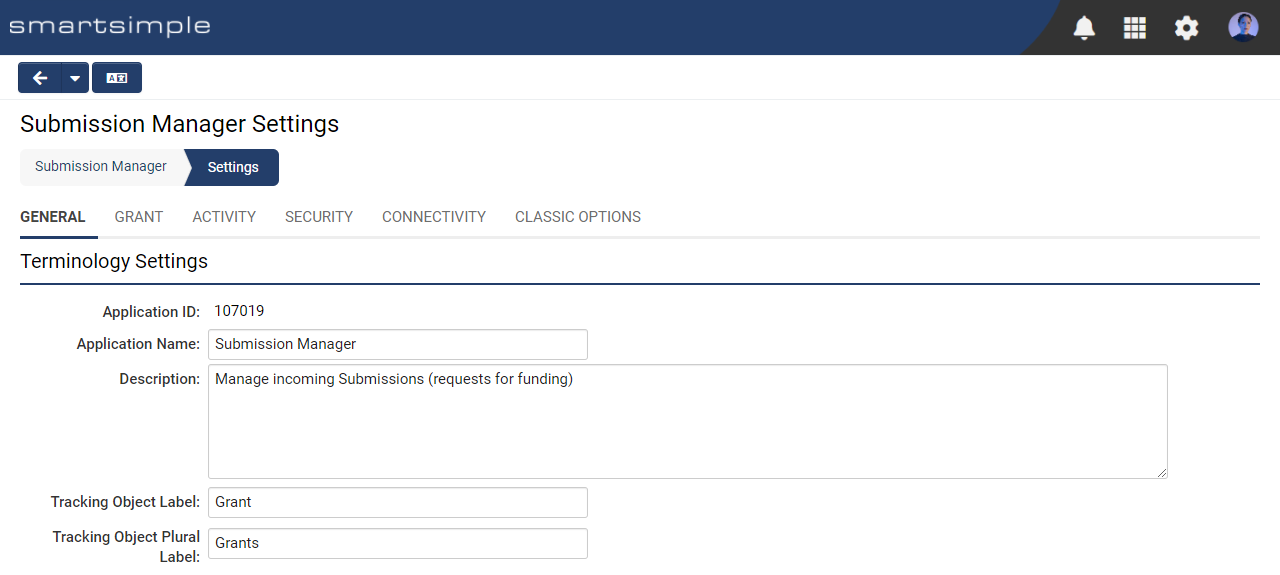Select the GENERAL tab

tap(53, 217)
